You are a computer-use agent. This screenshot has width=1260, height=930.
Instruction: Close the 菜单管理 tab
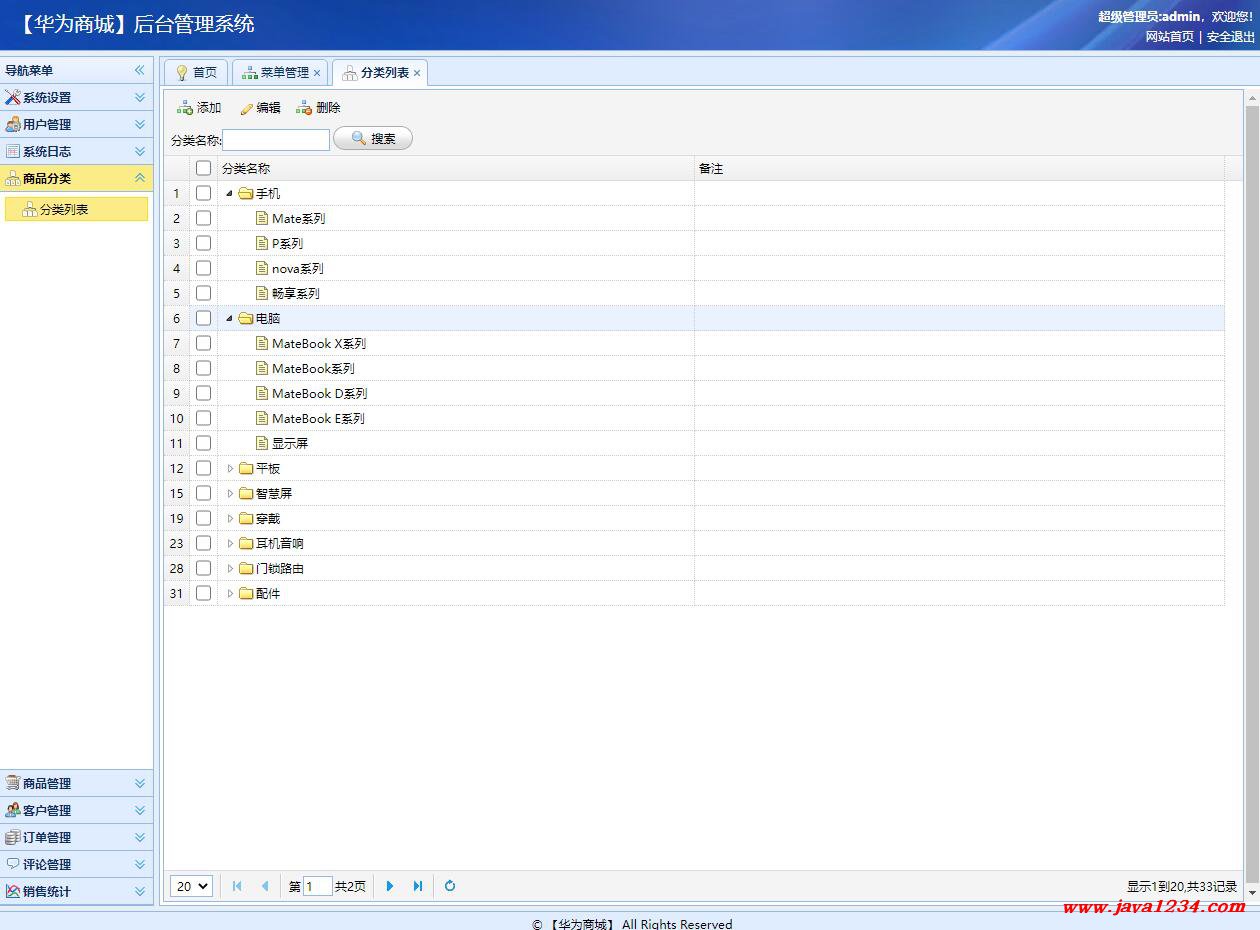click(x=317, y=73)
